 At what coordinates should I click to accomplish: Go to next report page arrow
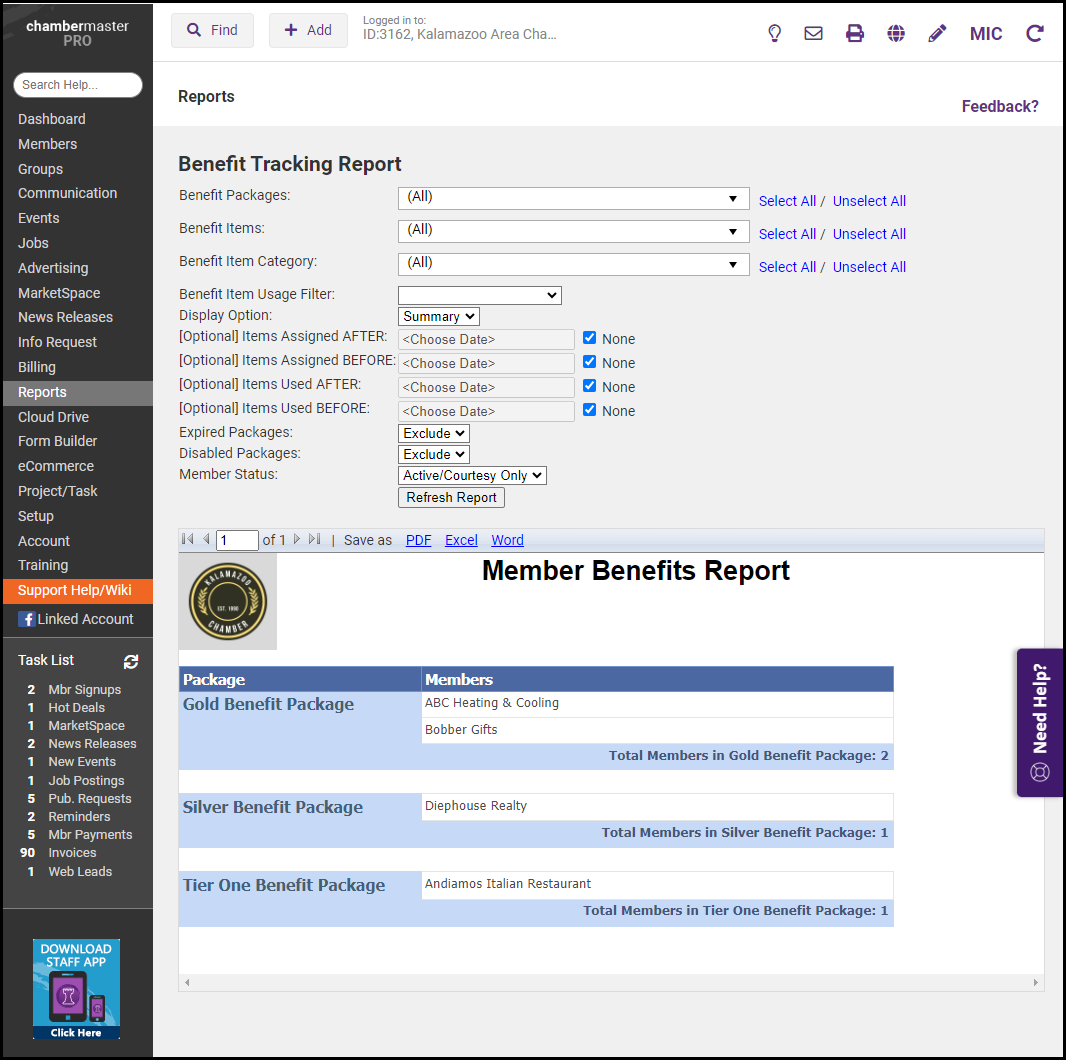click(x=297, y=540)
